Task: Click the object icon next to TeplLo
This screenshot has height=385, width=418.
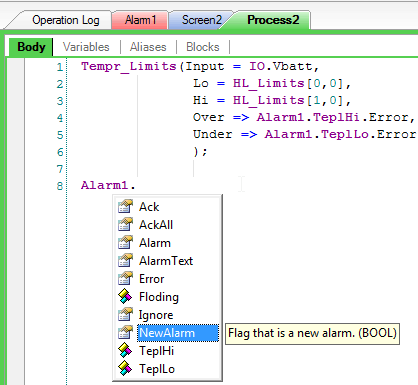Action: pyautogui.click(x=125, y=369)
